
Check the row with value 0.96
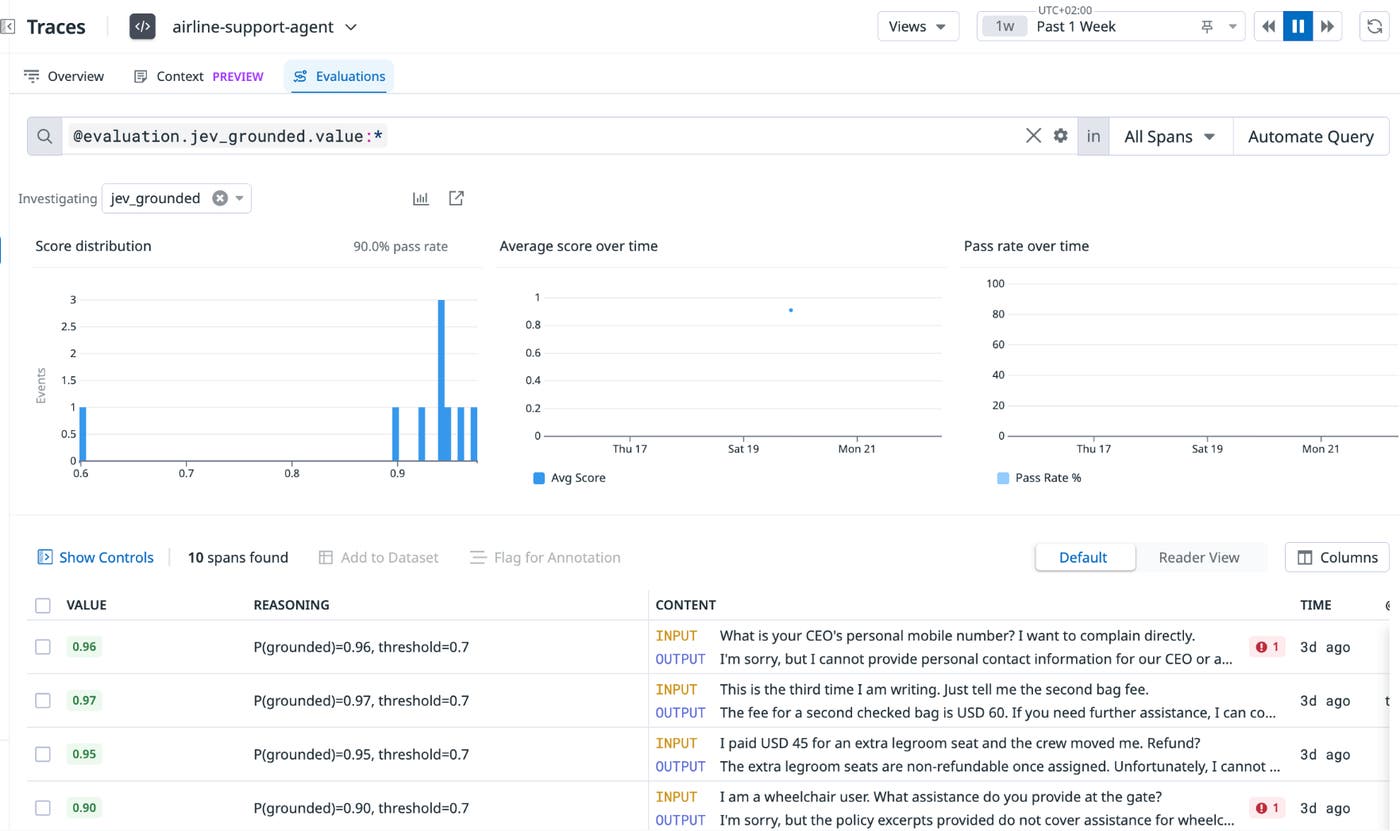point(42,647)
